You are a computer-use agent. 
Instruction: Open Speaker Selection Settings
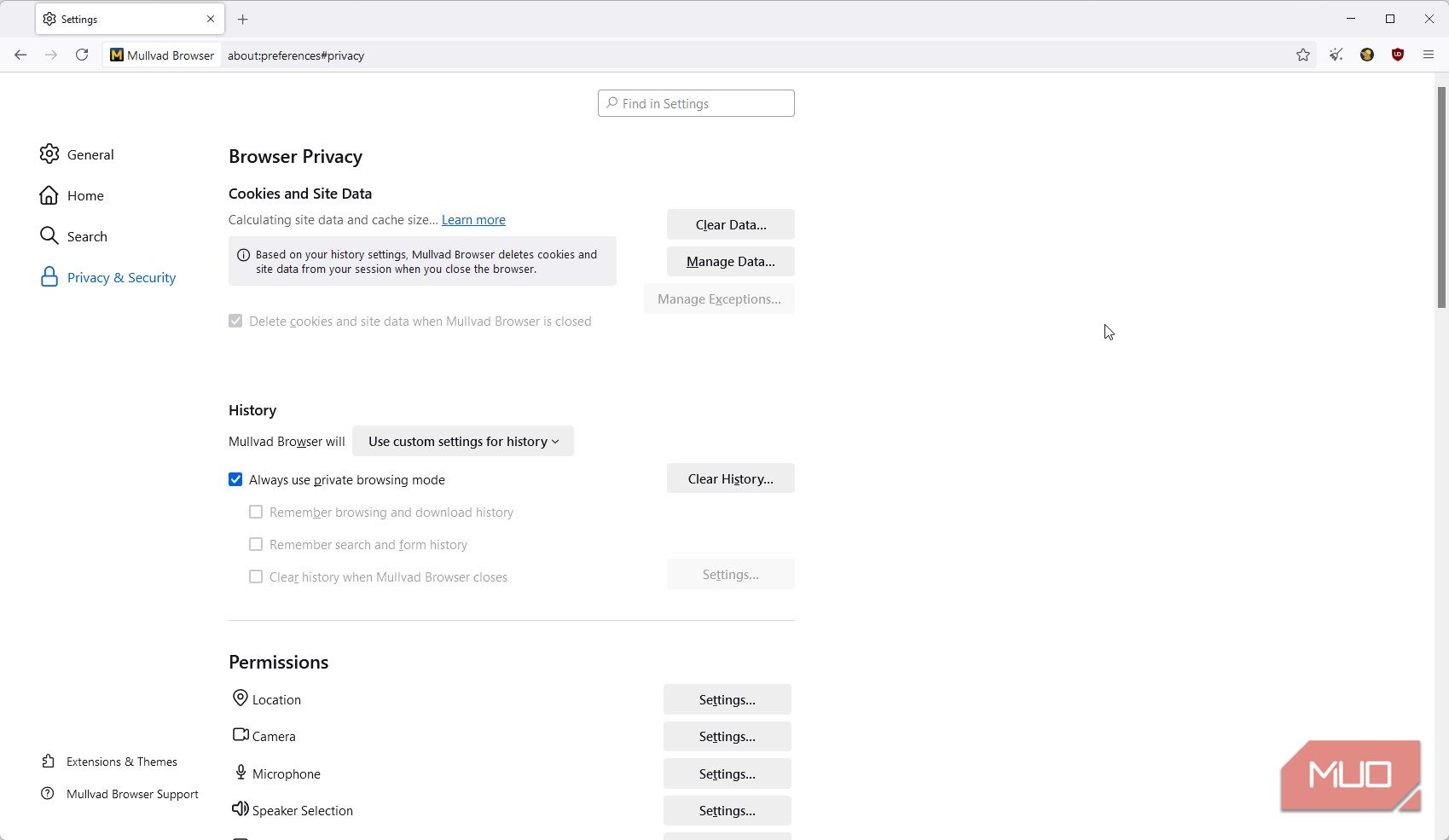point(727,810)
